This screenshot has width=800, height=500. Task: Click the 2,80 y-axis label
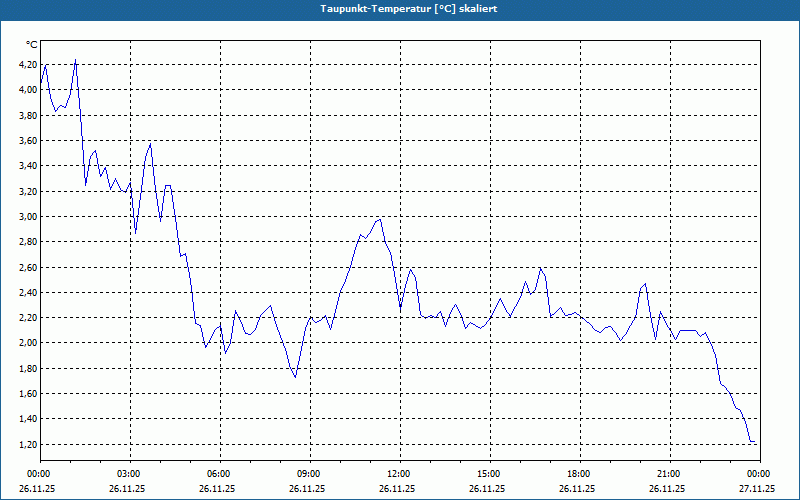(x=29, y=242)
